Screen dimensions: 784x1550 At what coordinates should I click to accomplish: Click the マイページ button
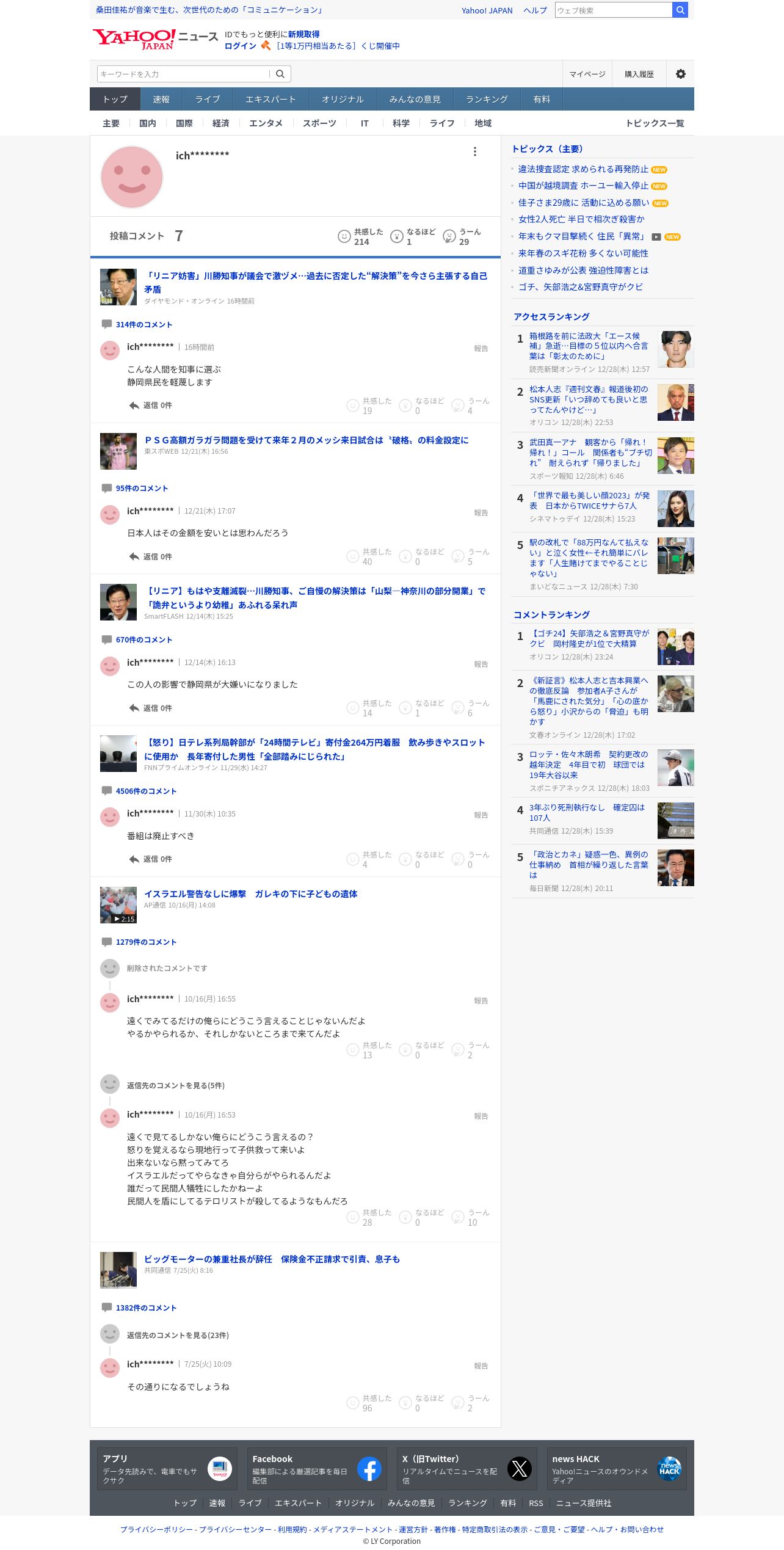click(587, 74)
